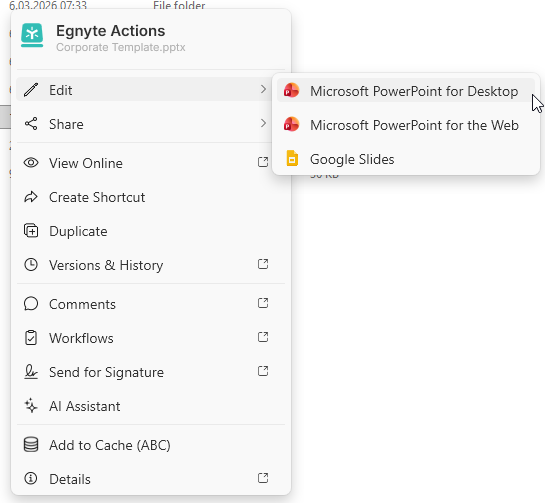The image size is (545, 503).
Task: Open Workflows menu entry
Action: coord(151,338)
